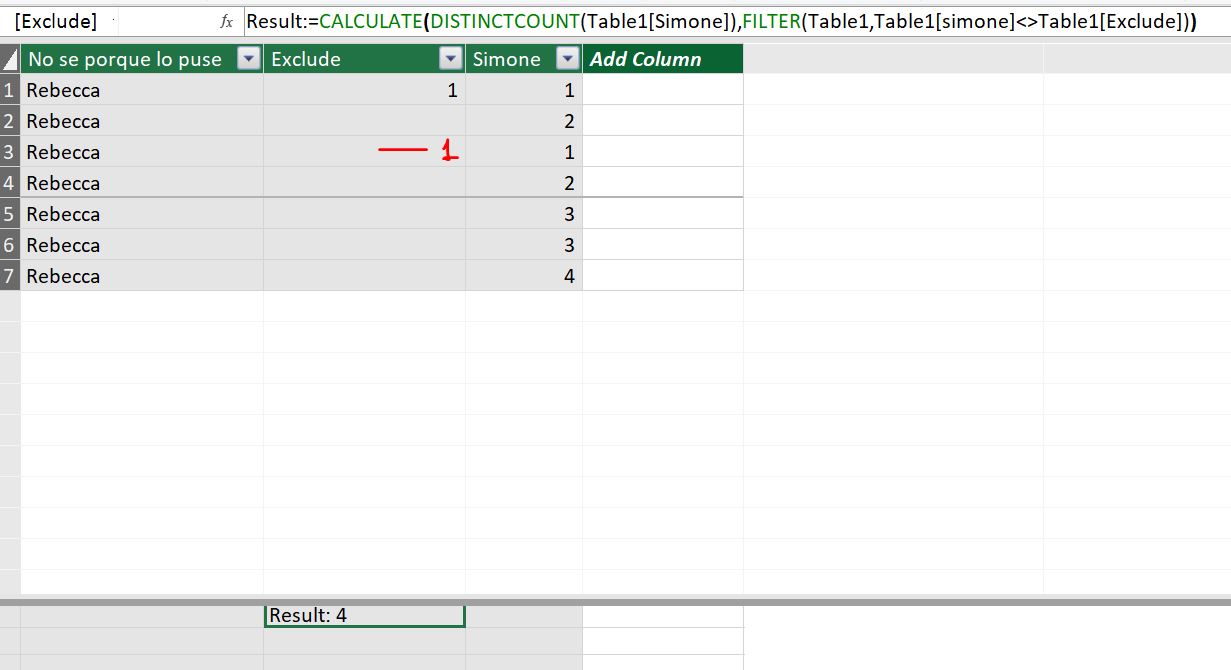Select row header 6
1231x670 pixels.
[10, 245]
